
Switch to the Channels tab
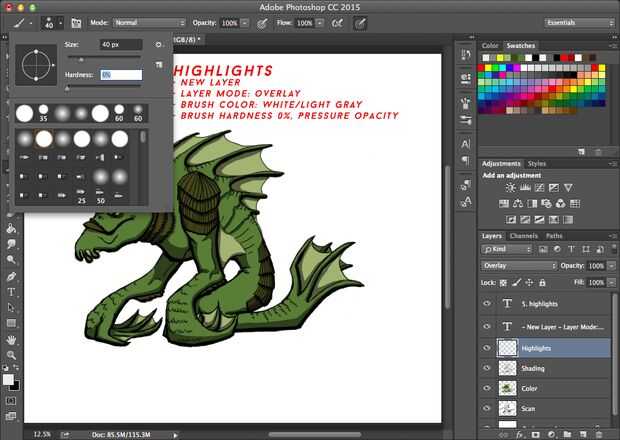(524, 236)
